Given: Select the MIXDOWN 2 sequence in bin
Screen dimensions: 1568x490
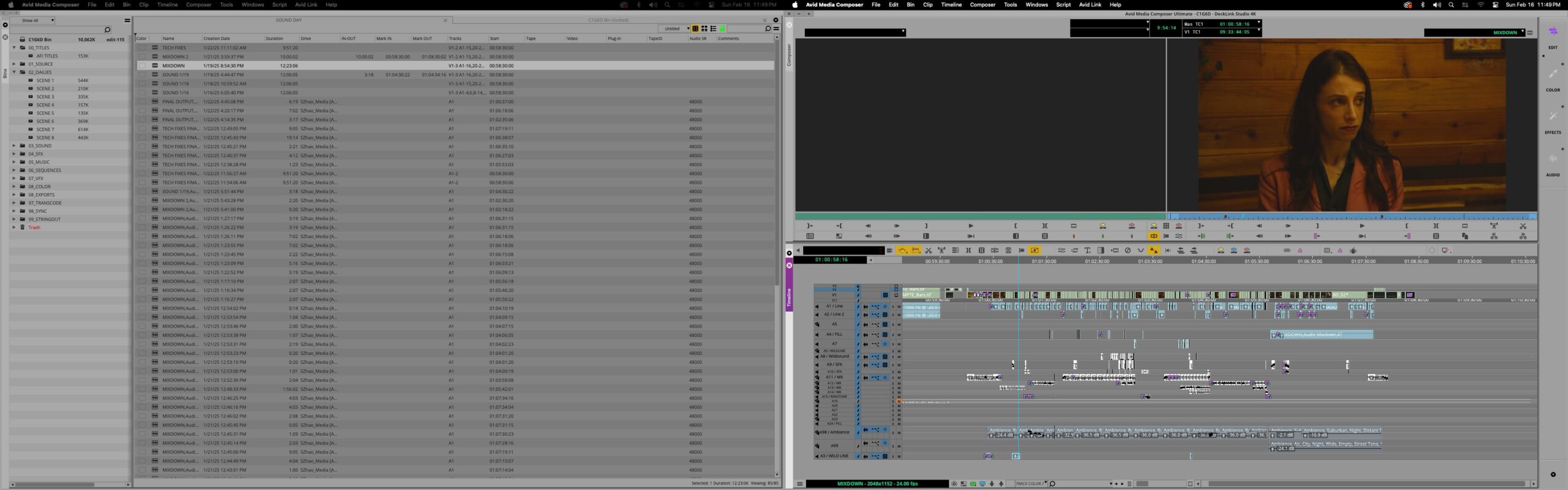Looking at the screenshot, I should click(175, 57).
